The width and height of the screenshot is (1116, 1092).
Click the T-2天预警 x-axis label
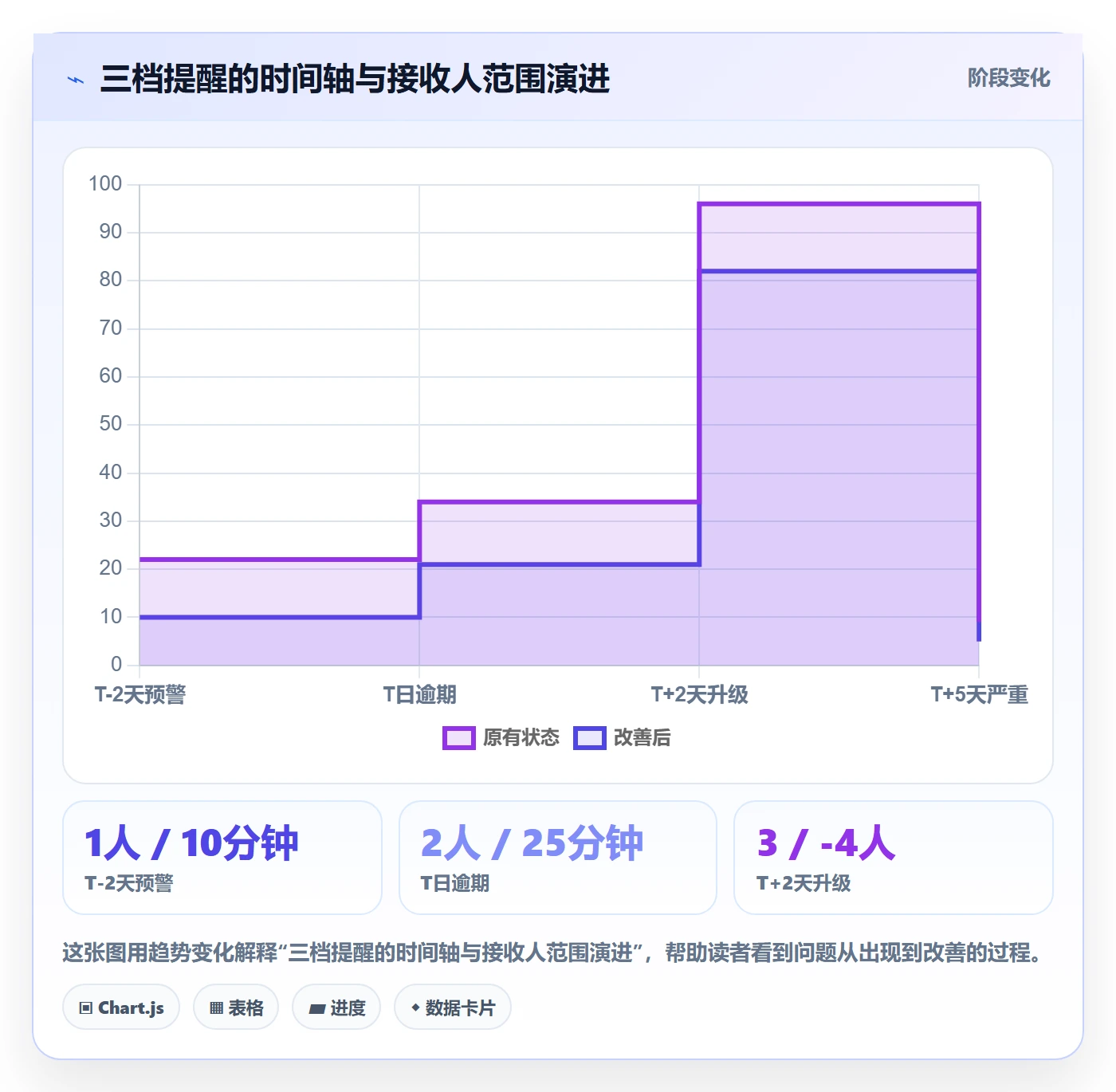point(140,694)
